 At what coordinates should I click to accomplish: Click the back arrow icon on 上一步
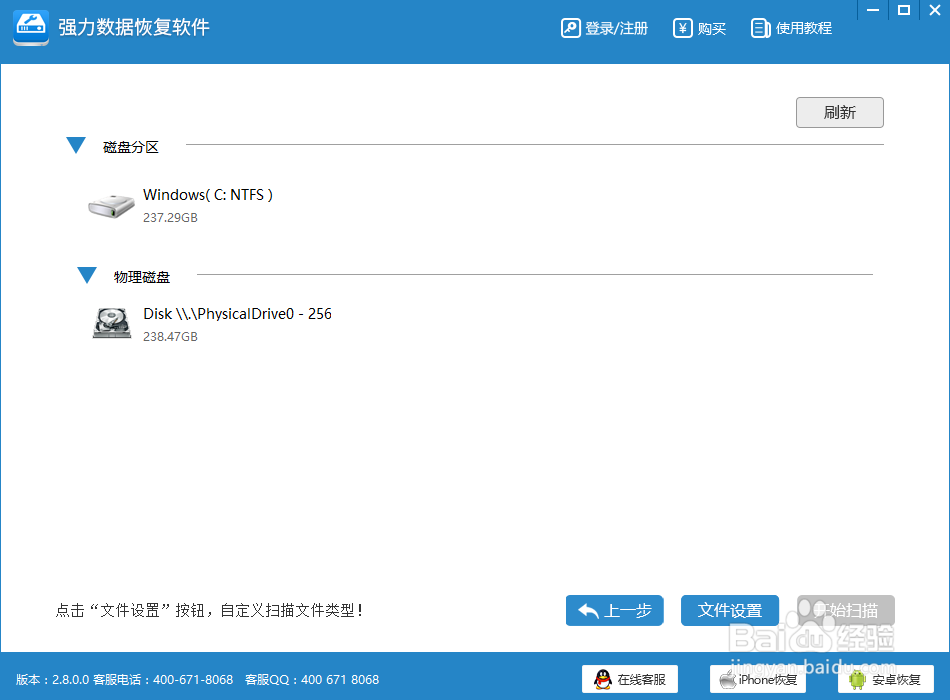[x=590, y=610]
